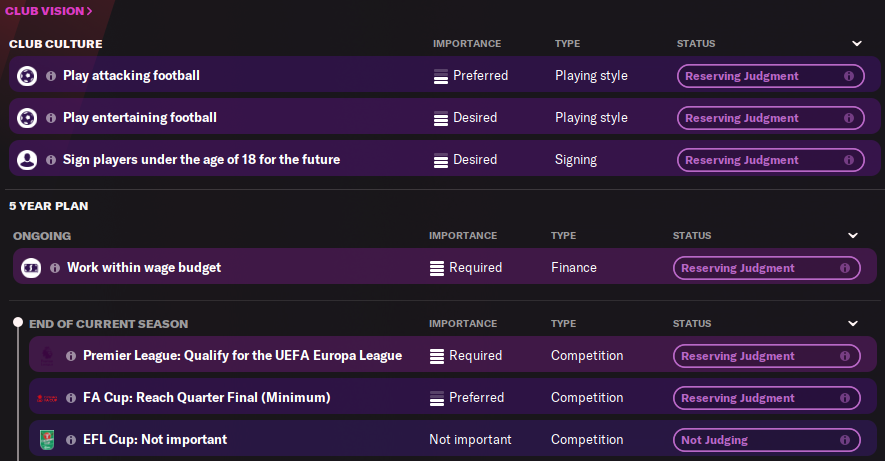
Task: Click info icon next to Play attacking football
Action: (x=51, y=76)
